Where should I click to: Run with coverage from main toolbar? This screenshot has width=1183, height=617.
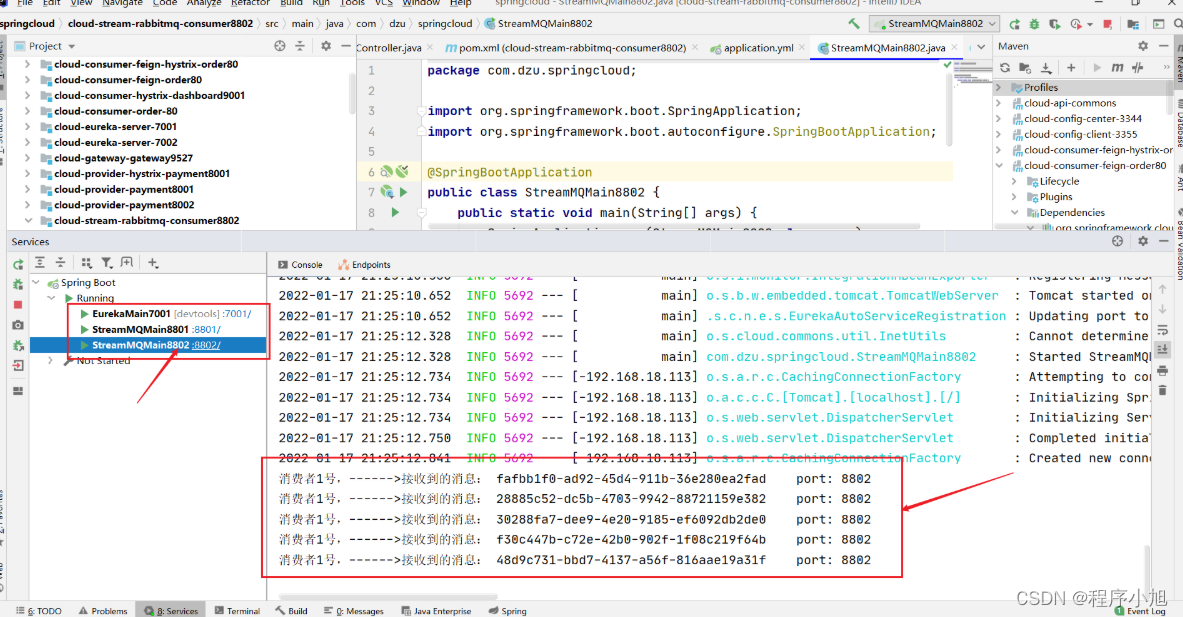tap(1055, 24)
